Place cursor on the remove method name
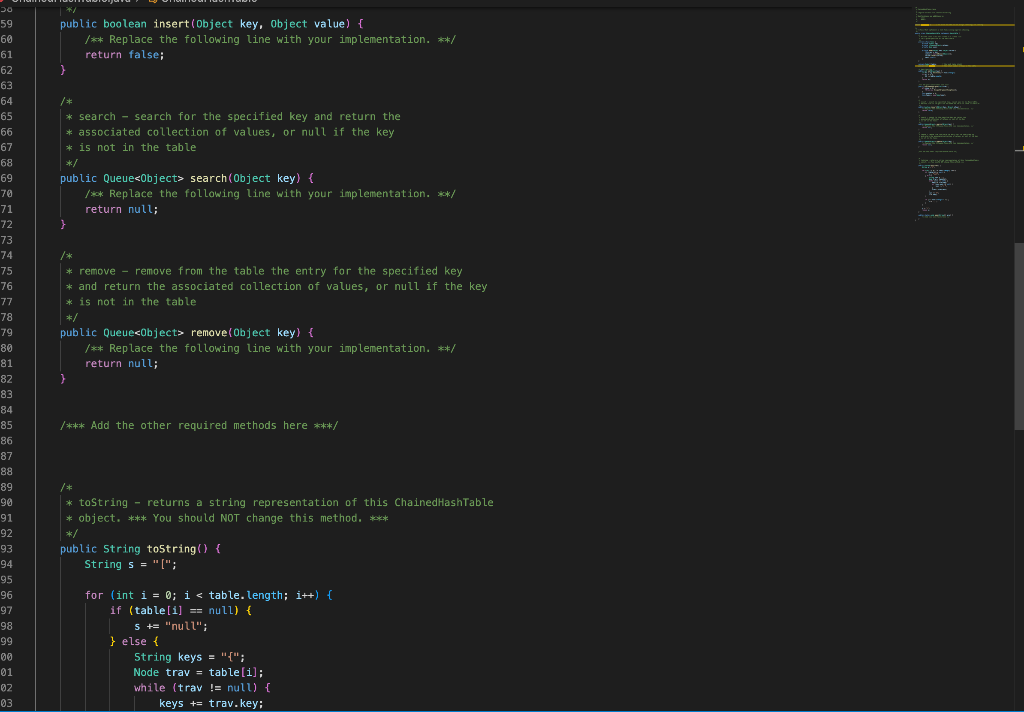The height and width of the screenshot is (712, 1024). coord(208,332)
